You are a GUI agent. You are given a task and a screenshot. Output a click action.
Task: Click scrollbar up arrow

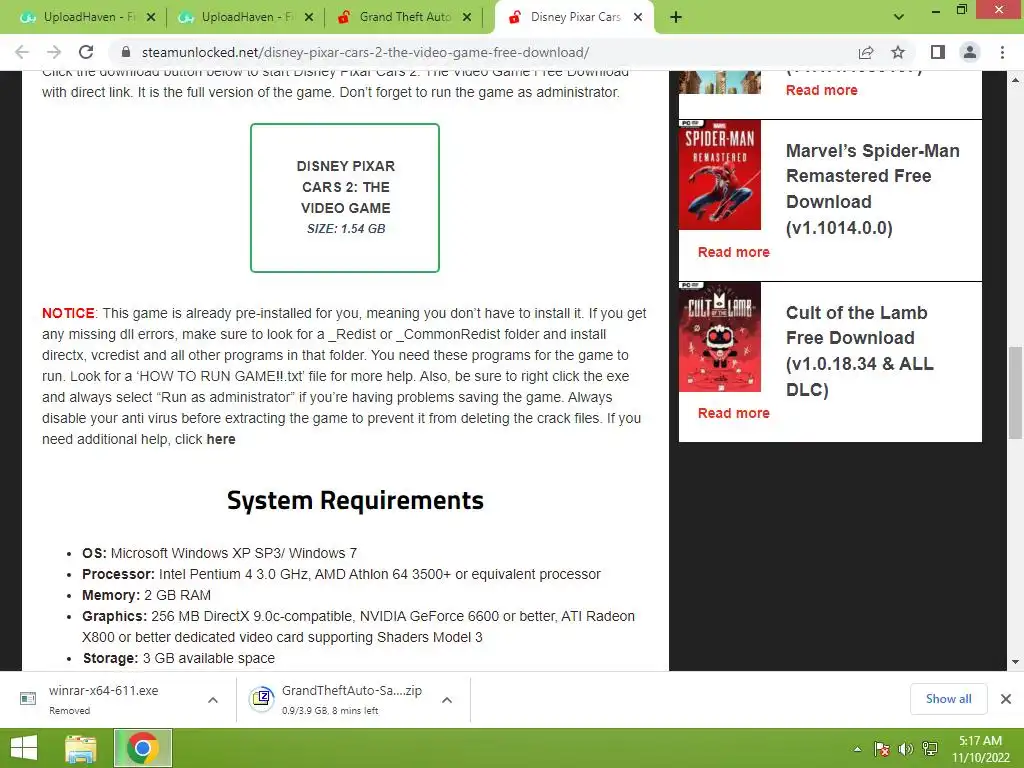(x=1015, y=80)
